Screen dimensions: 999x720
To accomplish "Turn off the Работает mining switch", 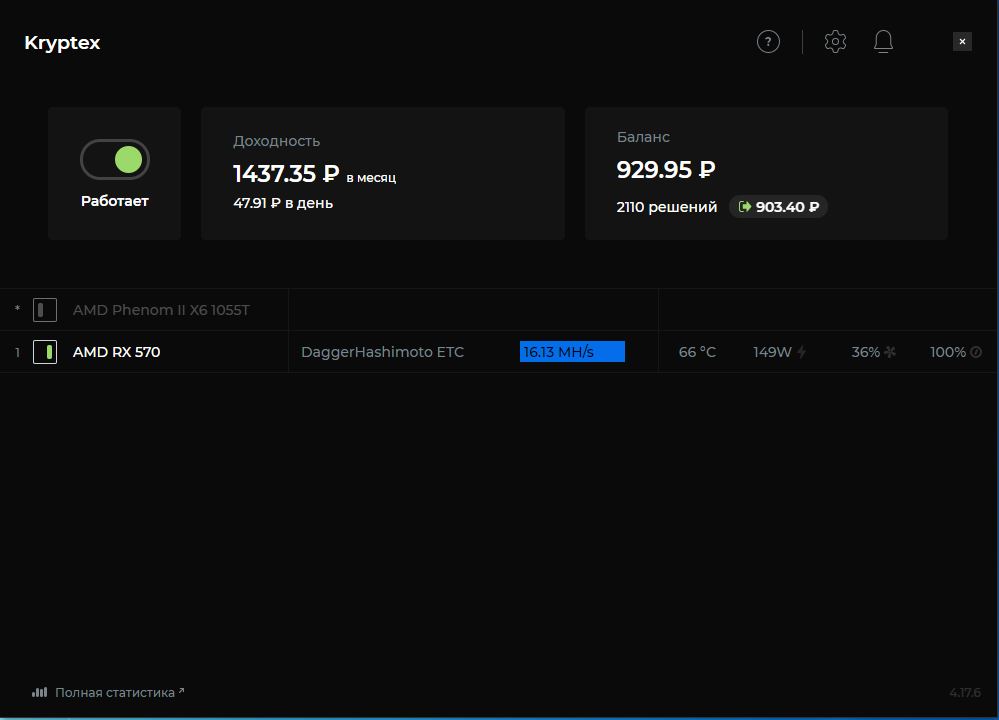I will coord(115,159).
